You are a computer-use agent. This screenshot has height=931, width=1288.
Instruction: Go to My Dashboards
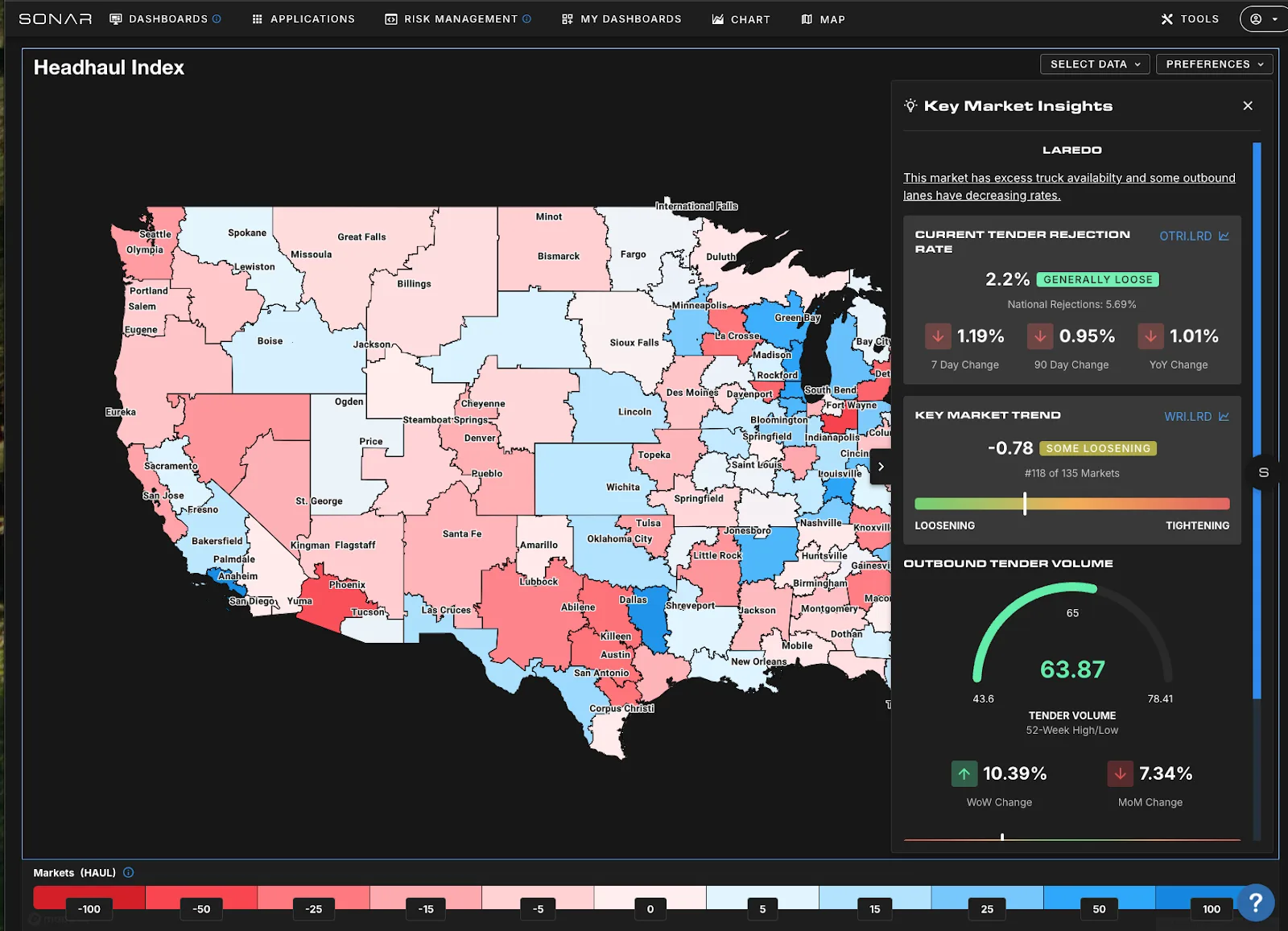click(x=621, y=19)
